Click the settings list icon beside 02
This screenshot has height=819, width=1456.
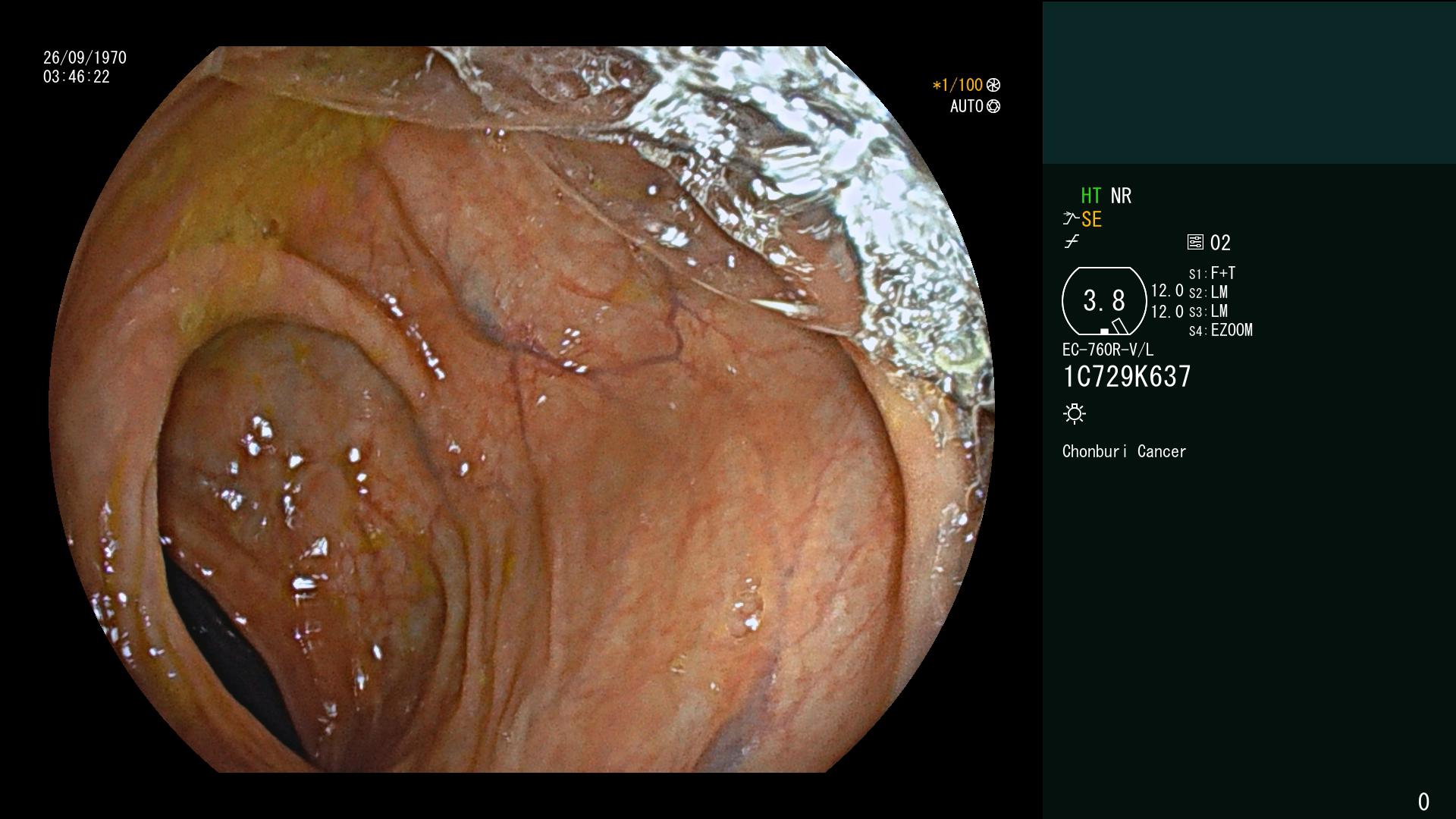click(1195, 243)
